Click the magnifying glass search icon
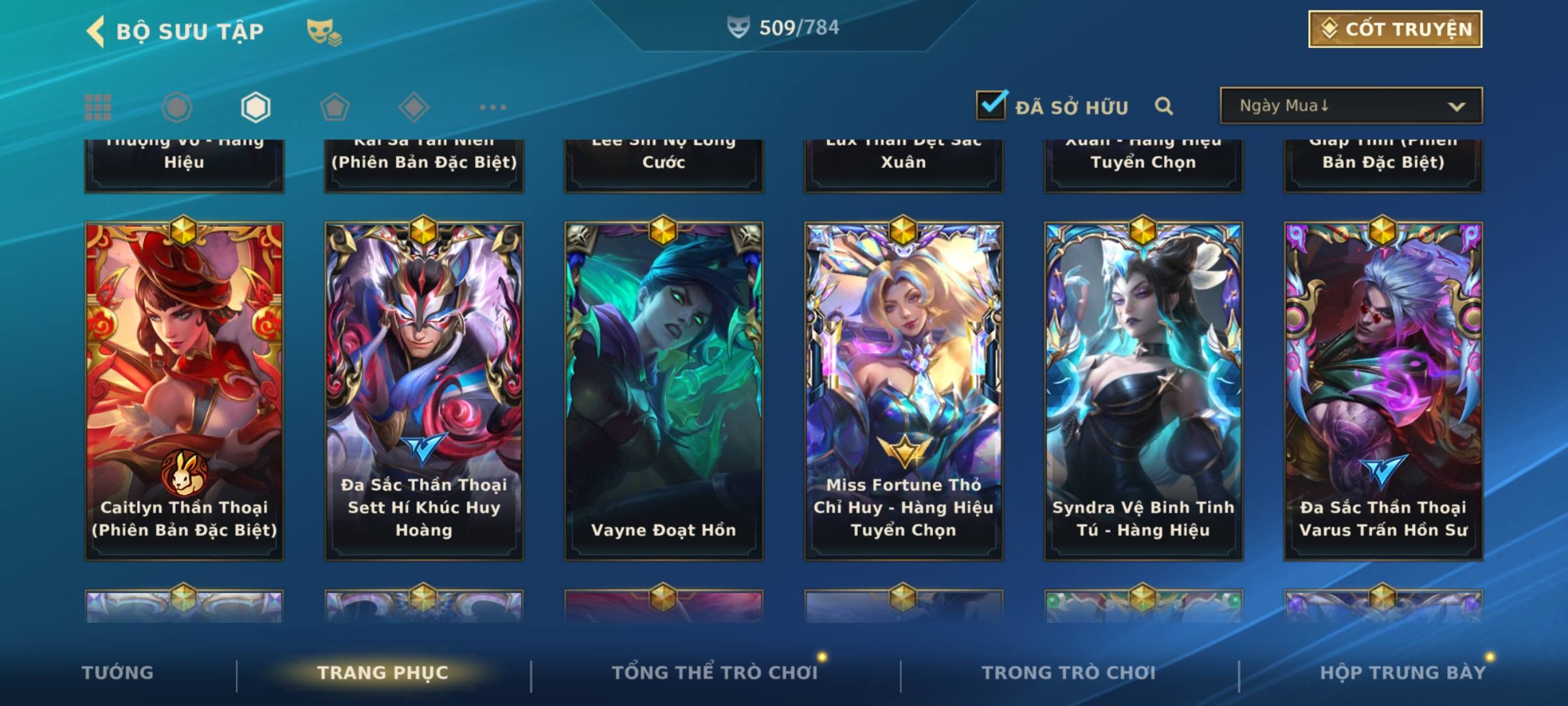The width and height of the screenshot is (1568, 706). coord(1164,106)
